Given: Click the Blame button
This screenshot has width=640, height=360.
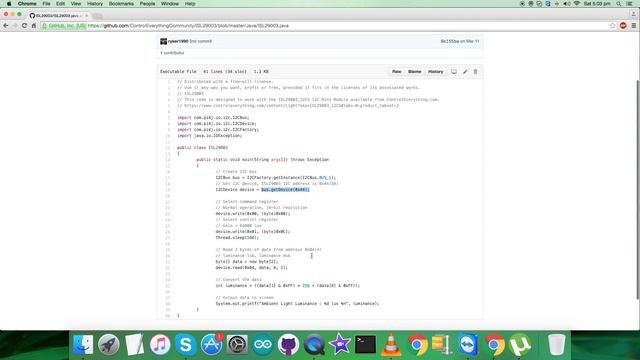Looking at the screenshot, I should pos(414,71).
